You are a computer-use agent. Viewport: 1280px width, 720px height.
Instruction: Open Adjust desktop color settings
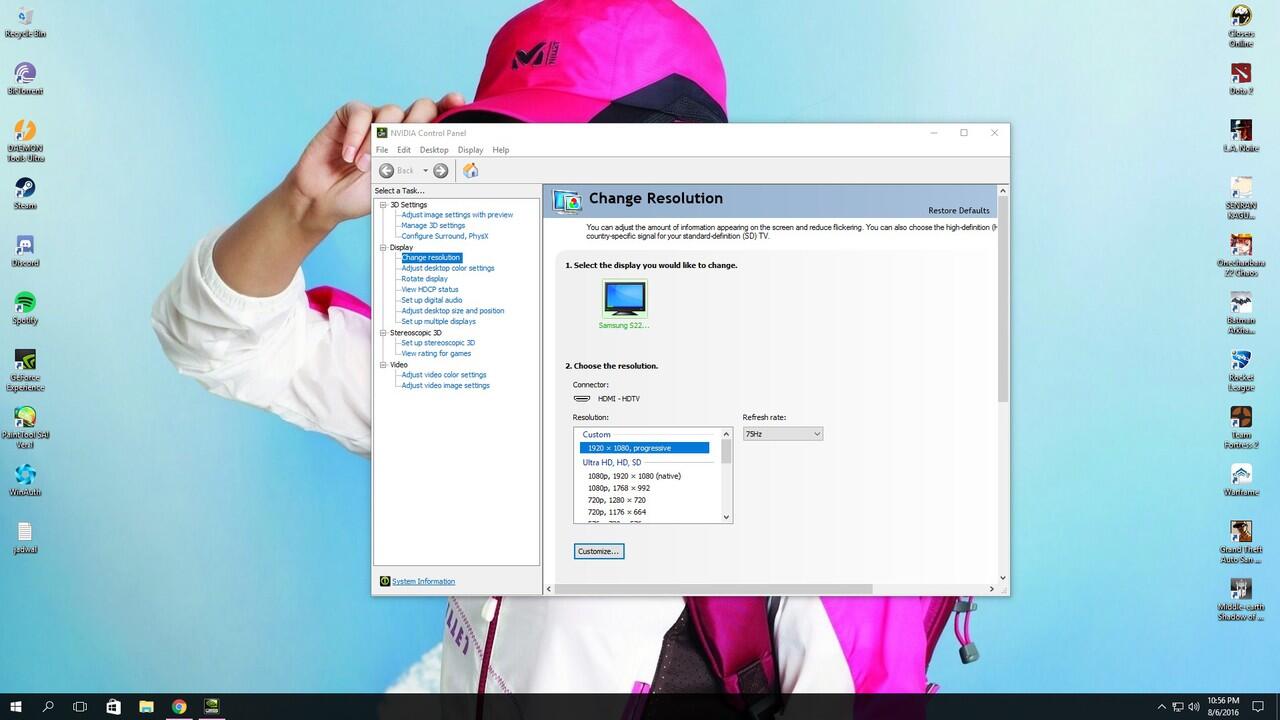coord(448,268)
